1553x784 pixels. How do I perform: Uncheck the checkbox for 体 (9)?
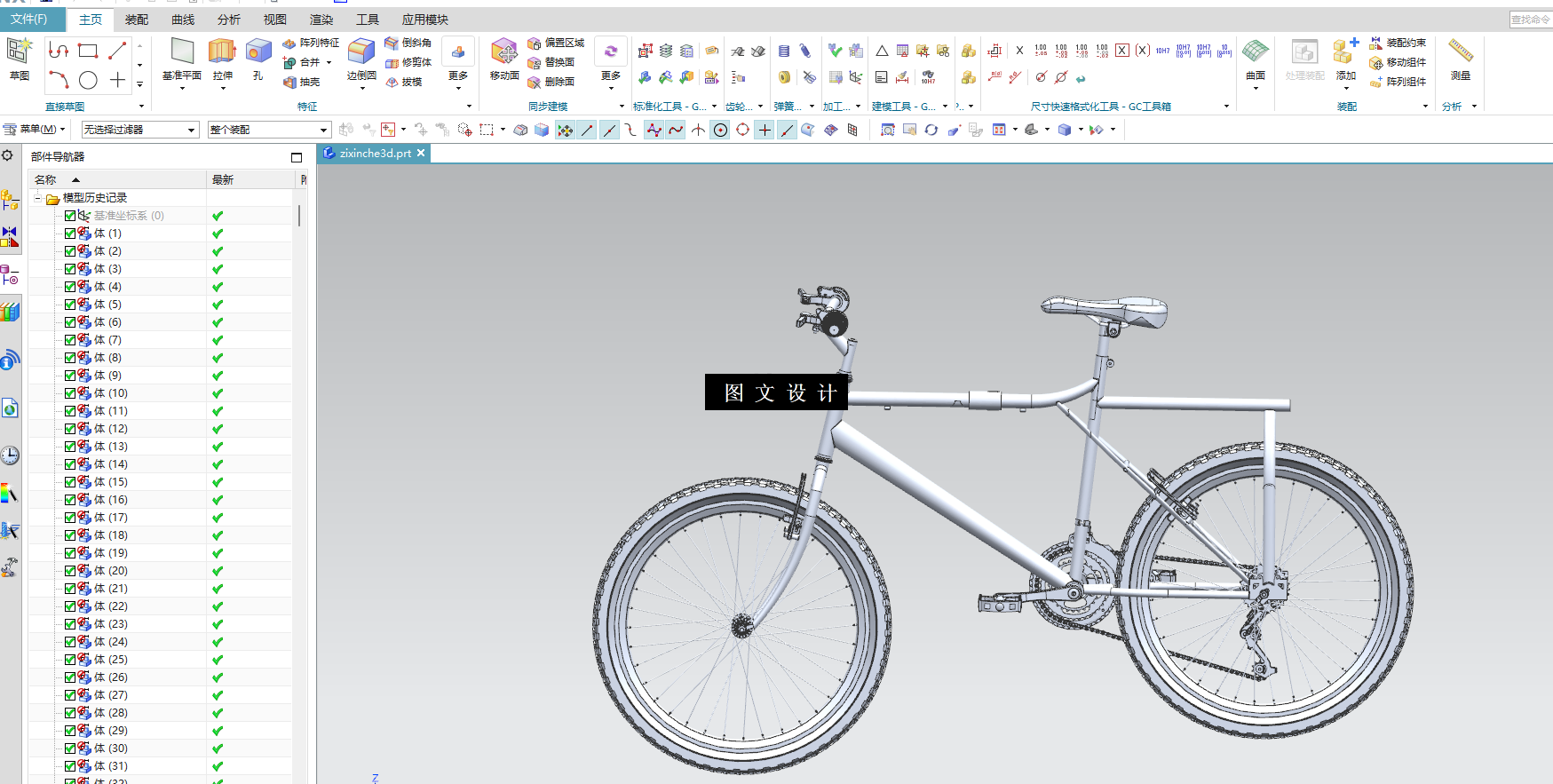(70, 376)
